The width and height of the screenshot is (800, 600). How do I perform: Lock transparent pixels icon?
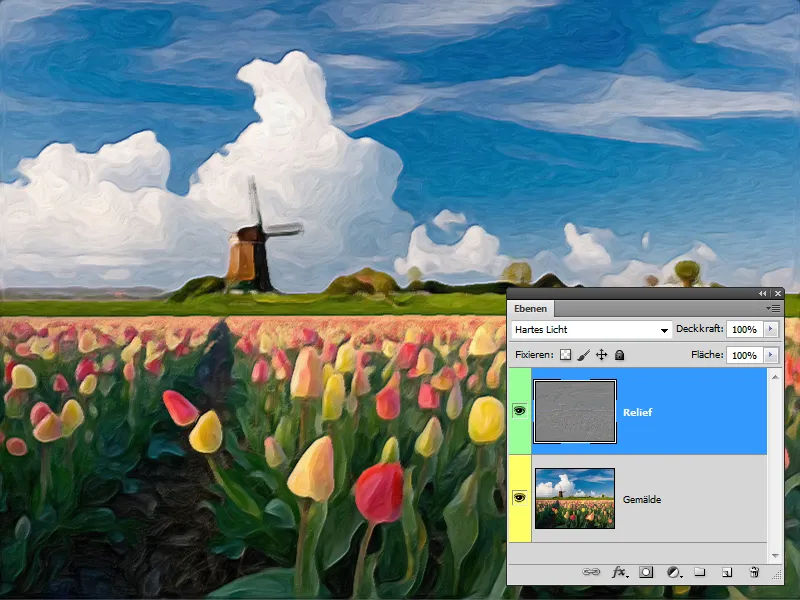[565, 355]
